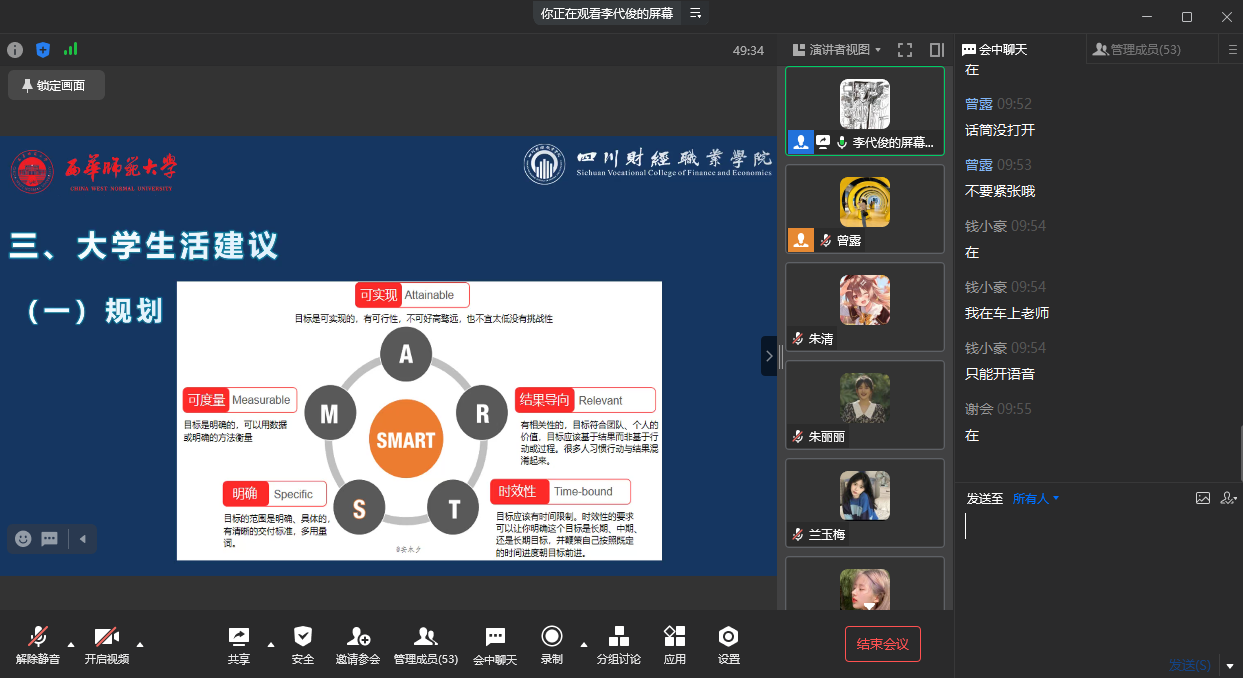Expand the speaker view (演讲者视图) dropdown
1243x678 pixels.
pyautogui.click(x=837, y=50)
